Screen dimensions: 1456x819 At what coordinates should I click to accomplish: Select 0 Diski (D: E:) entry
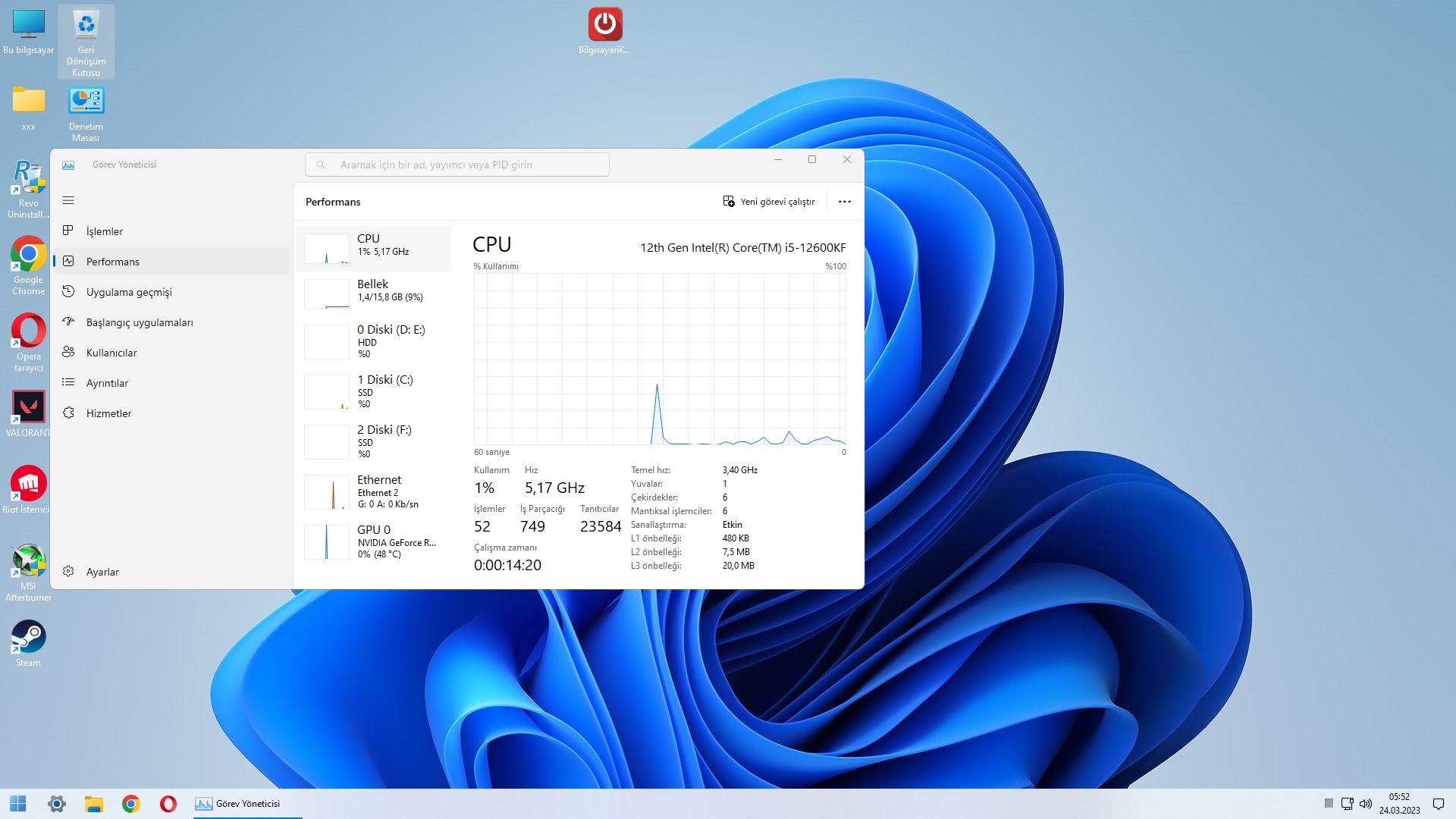click(x=374, y=341)
